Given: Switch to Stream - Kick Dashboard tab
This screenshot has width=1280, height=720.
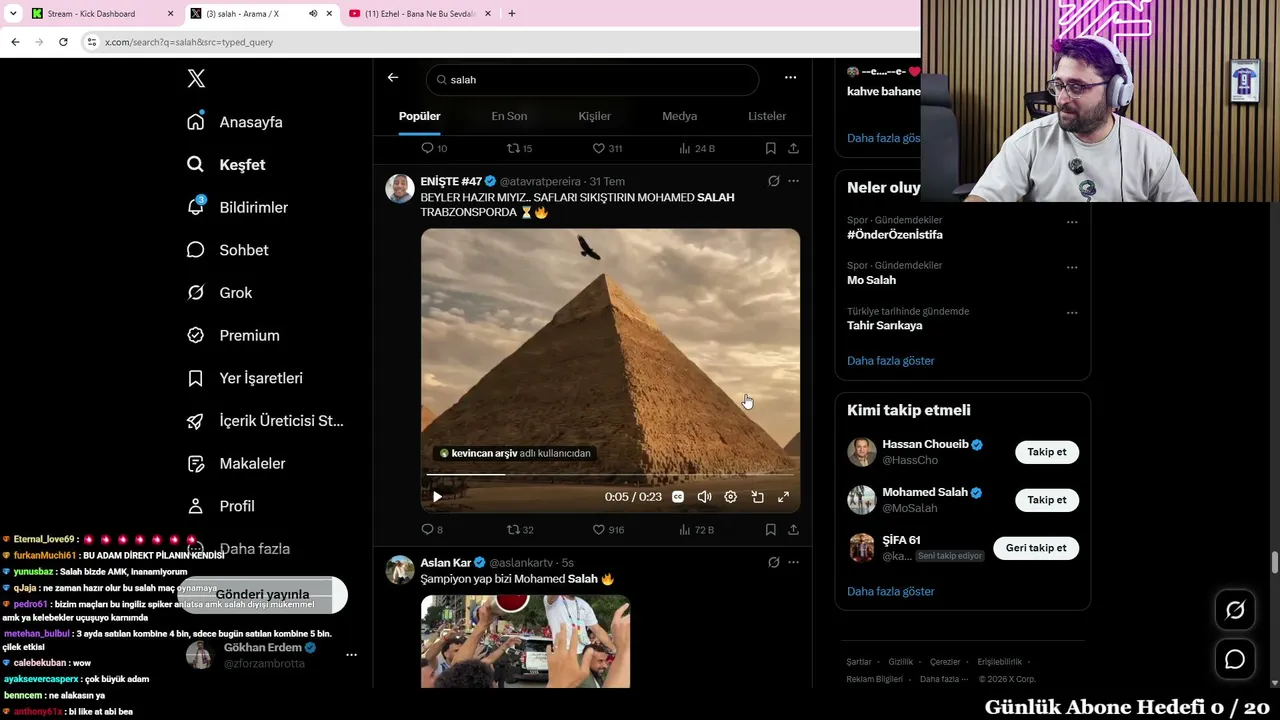Looking at the screenshot, I should tap(102, 14).
